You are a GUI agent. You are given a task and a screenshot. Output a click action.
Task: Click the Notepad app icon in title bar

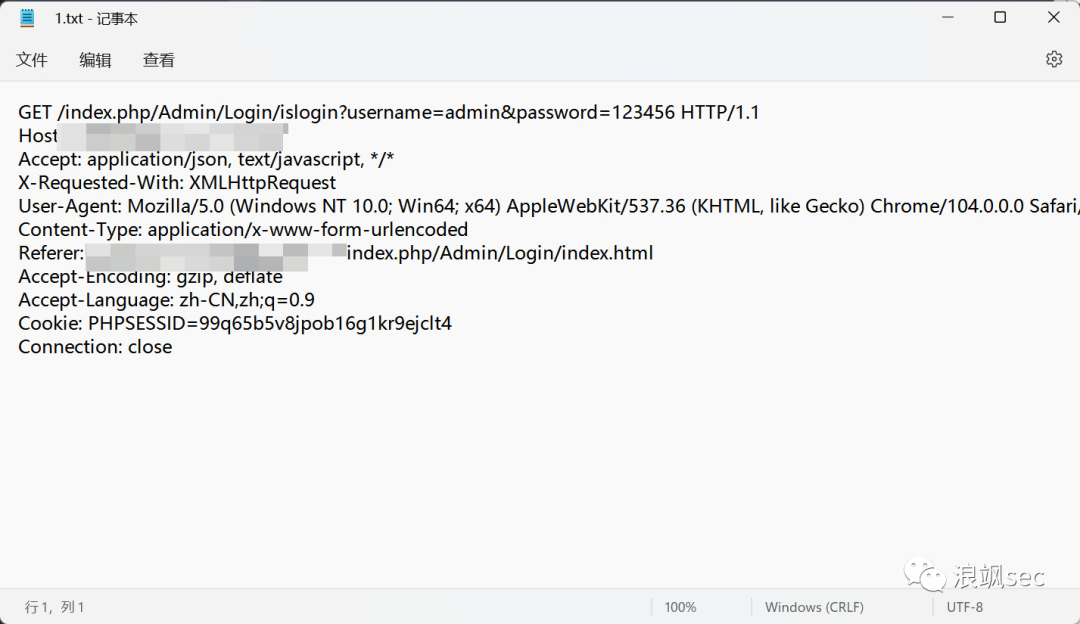pos(27,18)
